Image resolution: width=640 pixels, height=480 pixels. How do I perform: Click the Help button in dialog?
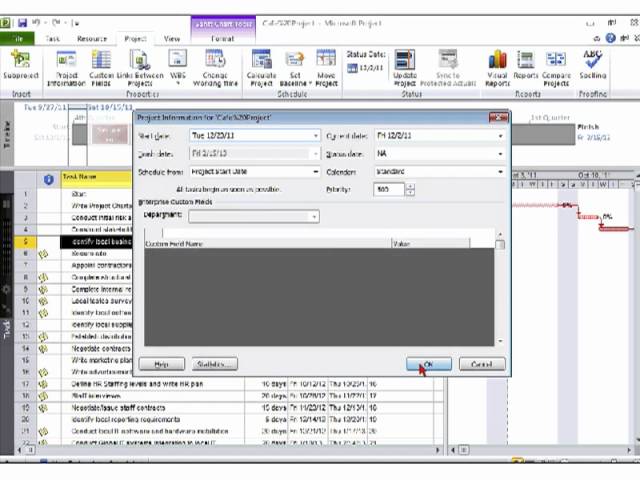coord(162,364)
